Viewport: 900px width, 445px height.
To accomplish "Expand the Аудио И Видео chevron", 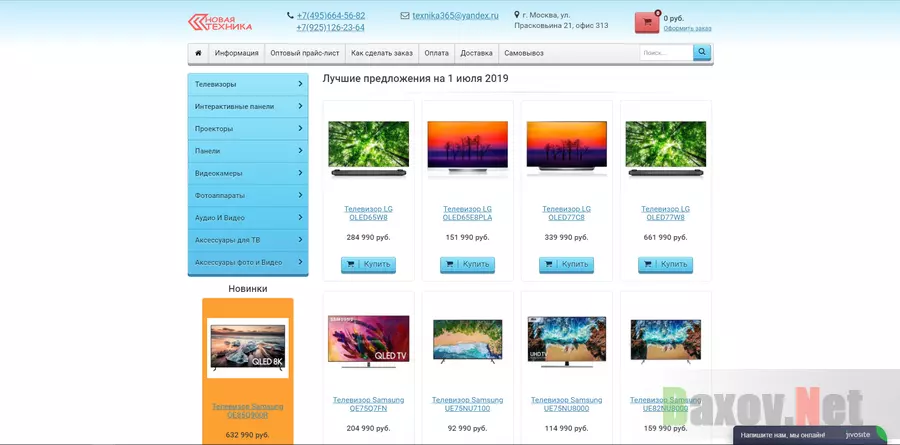I will [x=300, y=217].
